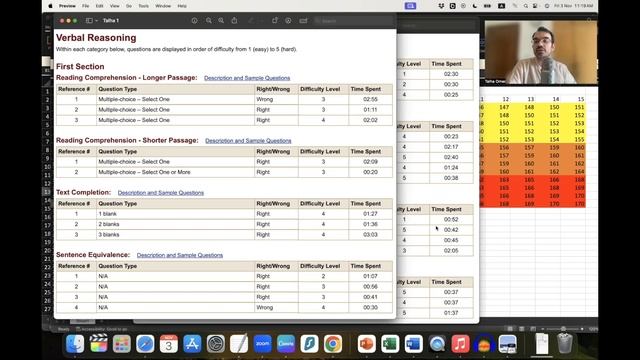Adjust the Excel zoom slider
Viewport: 640px width, 360px height.
coord(563,329)
